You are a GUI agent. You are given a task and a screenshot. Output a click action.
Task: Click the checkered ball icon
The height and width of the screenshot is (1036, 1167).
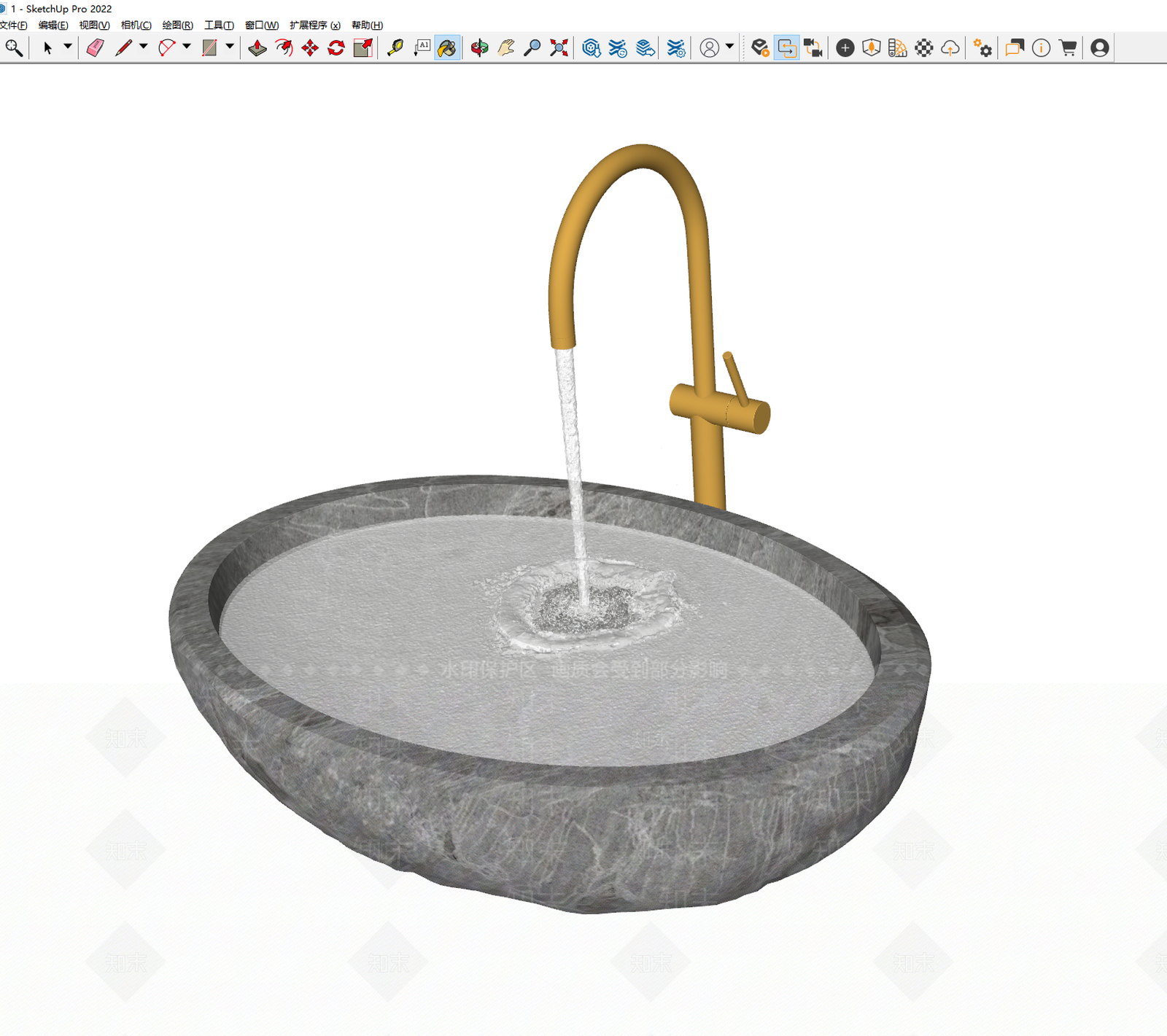[x=924, y=48]
